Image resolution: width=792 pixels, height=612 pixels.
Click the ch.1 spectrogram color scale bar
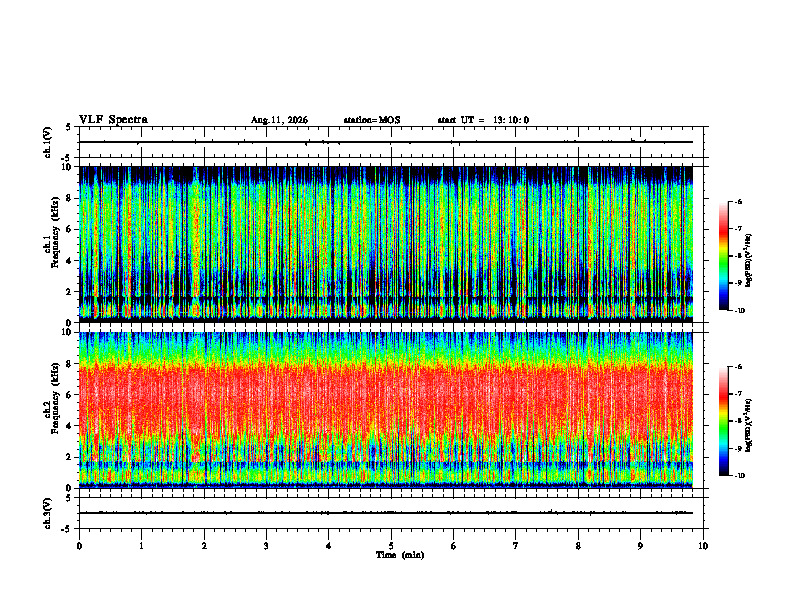[723, 256]
